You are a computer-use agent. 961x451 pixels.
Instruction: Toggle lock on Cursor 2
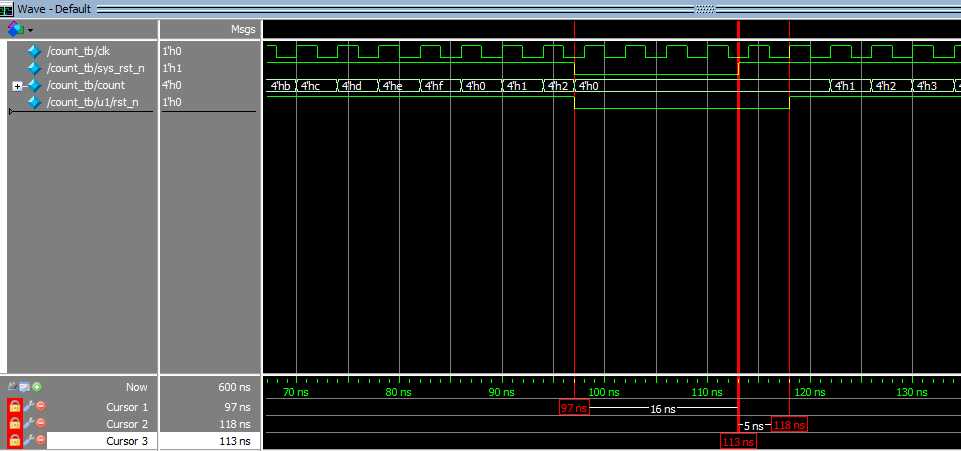coord(15,424)
